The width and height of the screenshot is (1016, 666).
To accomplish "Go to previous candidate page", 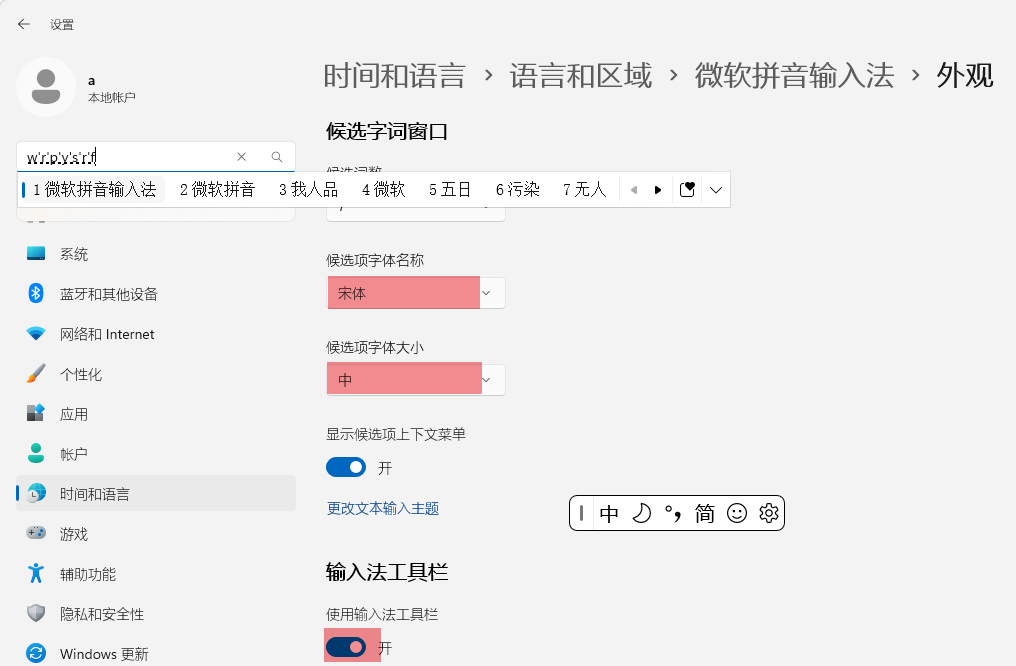I will point(634,190).
